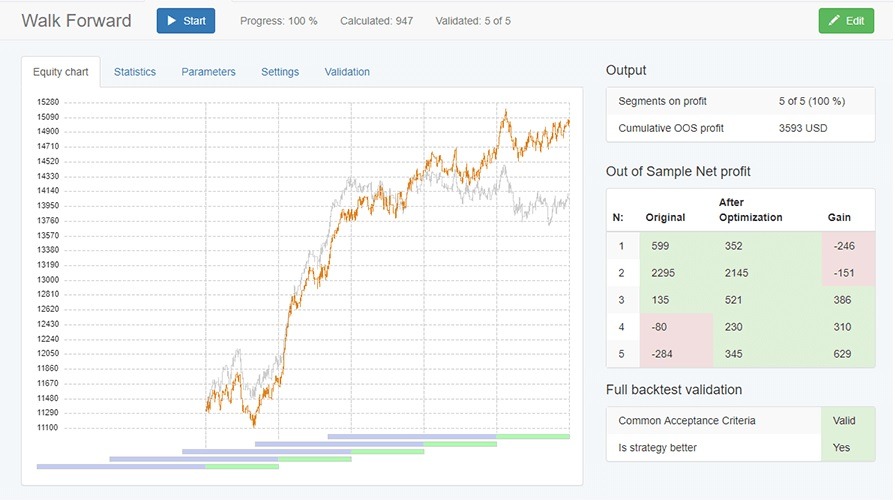Click the Cumulative OOS profit row
Viewport: 895px width, 500px height.
pyautogui.click(x=740, y=128)
